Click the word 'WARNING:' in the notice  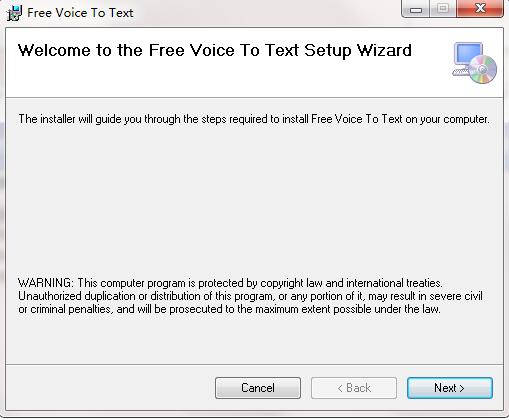tap(45, 283)
